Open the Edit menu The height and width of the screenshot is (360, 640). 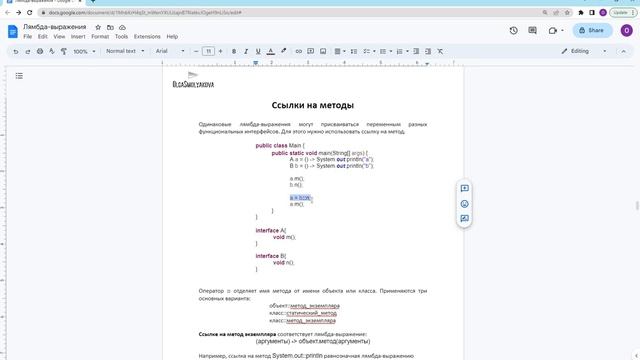(42, 36)
